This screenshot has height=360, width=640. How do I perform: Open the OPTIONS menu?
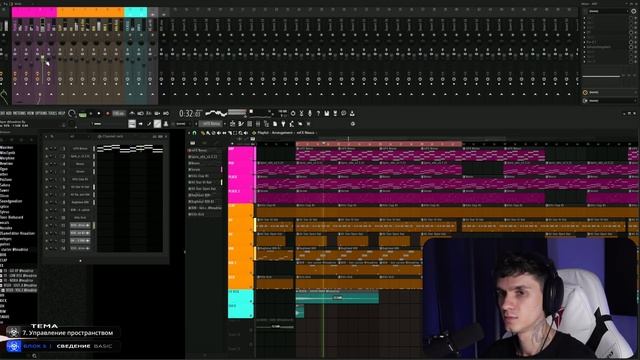pos(41,113)
